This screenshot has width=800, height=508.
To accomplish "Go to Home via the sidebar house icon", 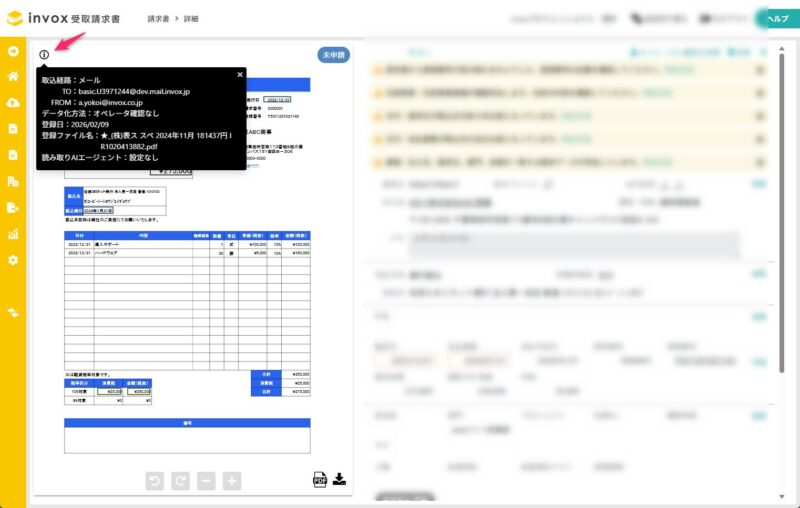I will click(x=13, y=77).
